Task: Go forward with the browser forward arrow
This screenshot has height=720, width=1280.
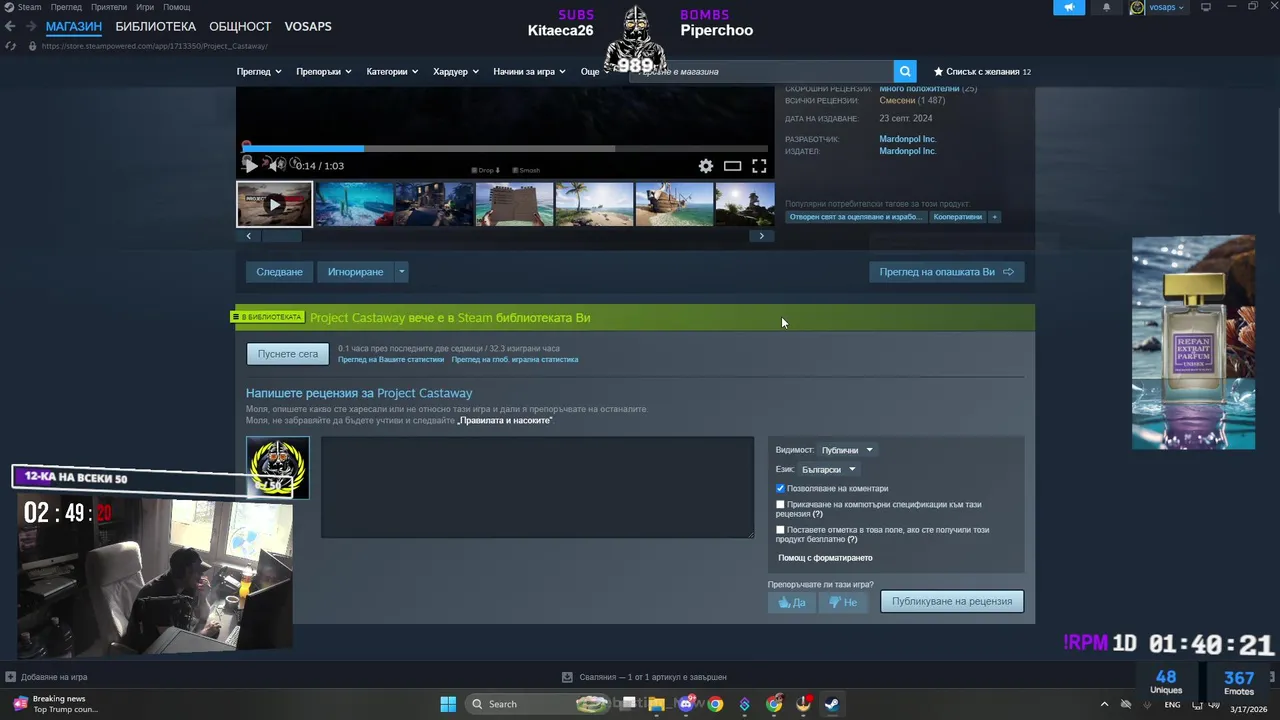Action: [x=30, y=26]
